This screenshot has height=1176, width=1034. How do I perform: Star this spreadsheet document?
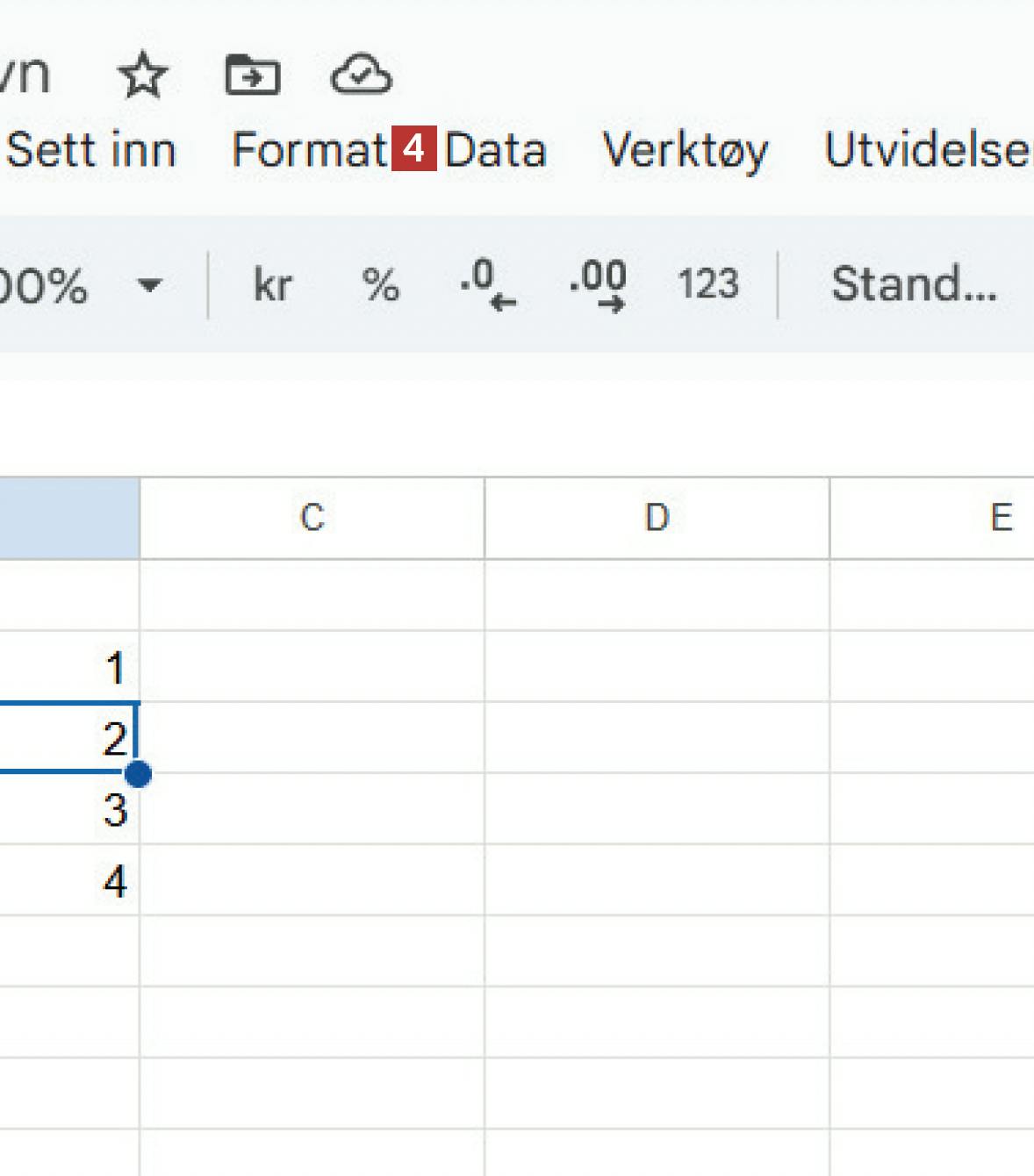(142, 75)
